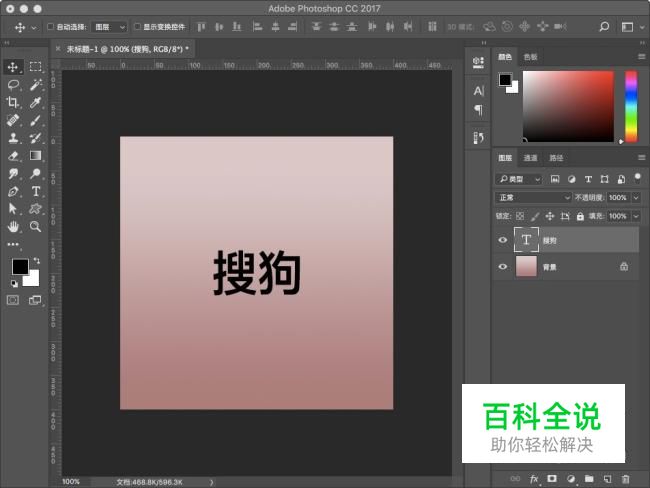Expand the 不透明度 opacity dropdown arrow
Screen dimensions: 650x488
[x=634, y=197]
